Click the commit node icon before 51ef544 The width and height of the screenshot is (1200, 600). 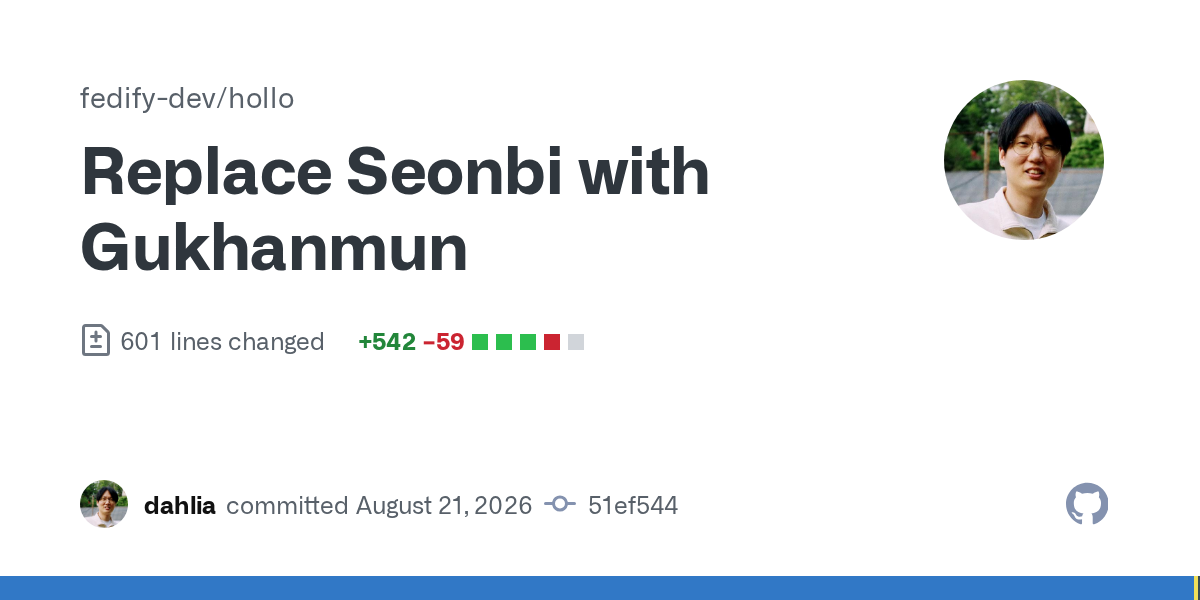(x=560, y=505)
